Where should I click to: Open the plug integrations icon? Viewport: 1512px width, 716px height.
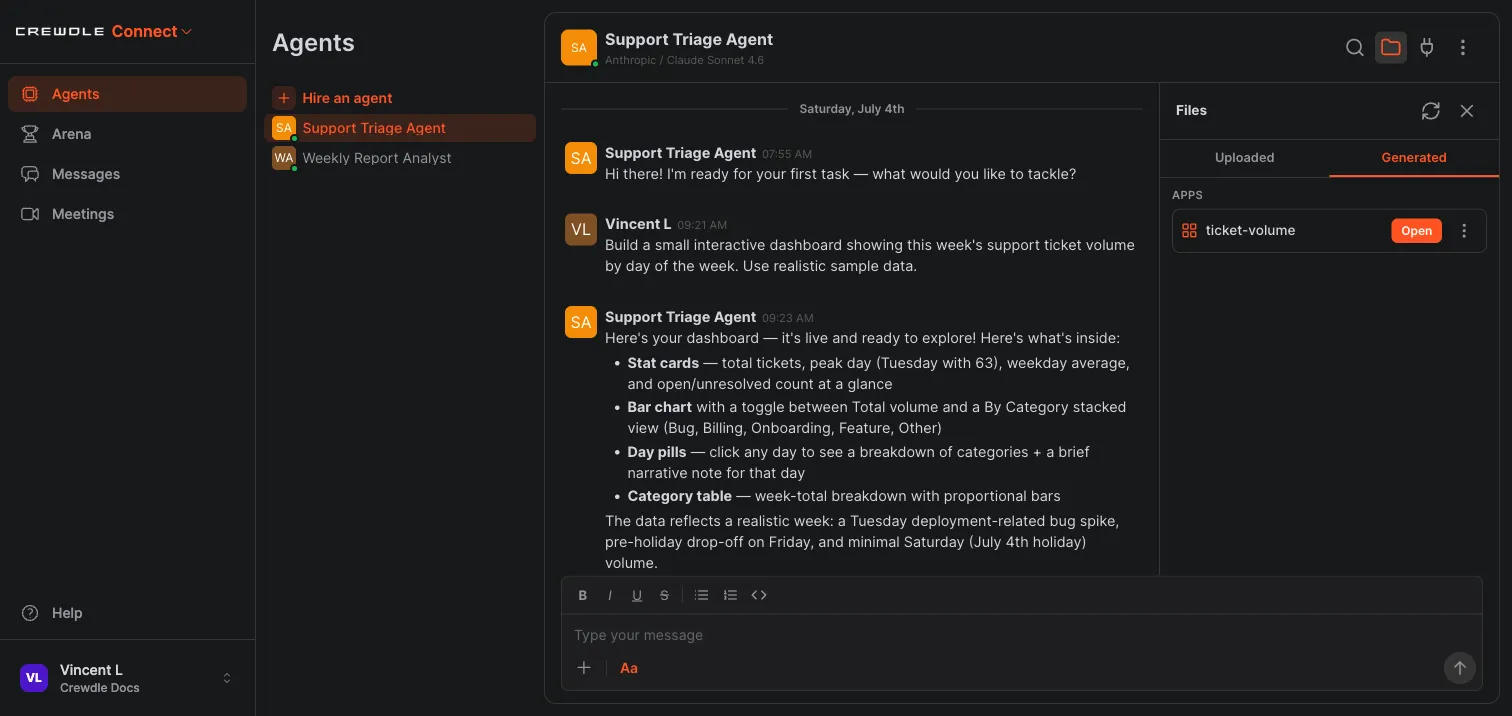click(1427, 47)
